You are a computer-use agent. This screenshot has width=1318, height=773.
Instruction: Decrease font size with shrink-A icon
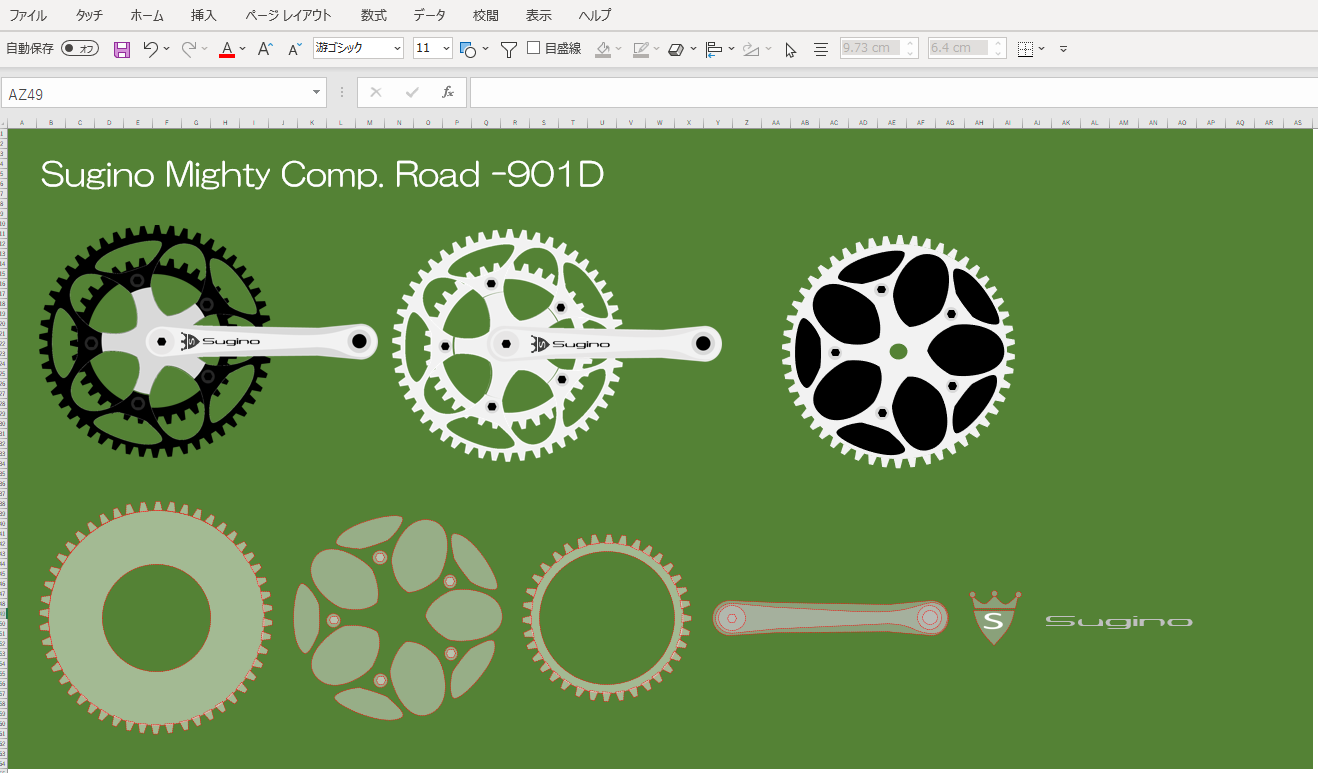295,48
